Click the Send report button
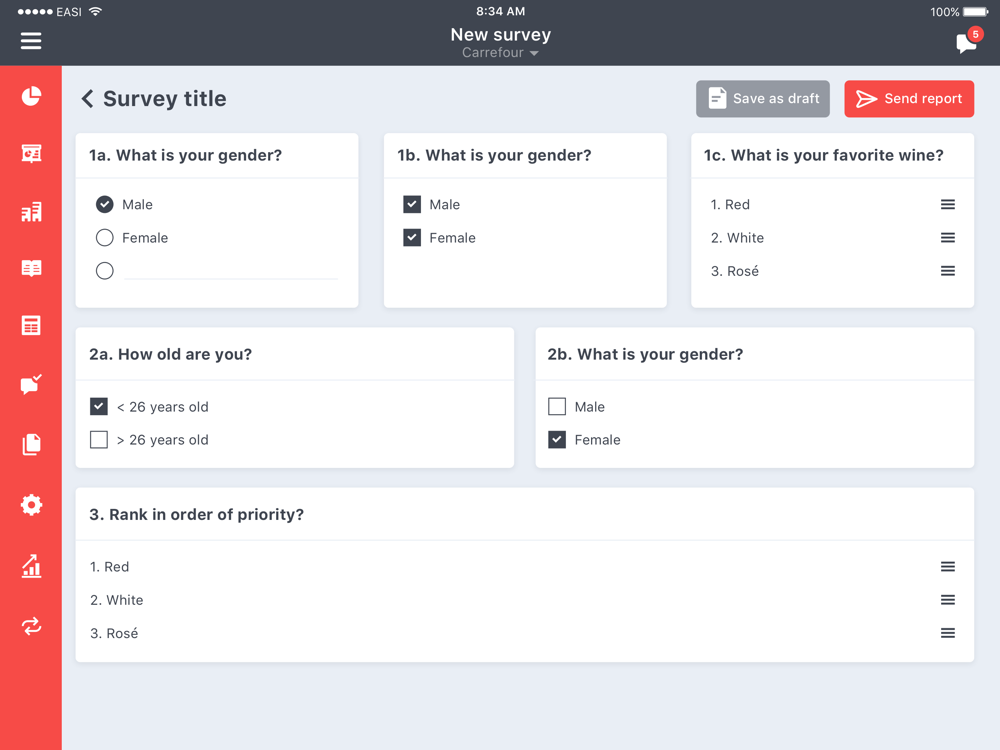 click(909, 99)
